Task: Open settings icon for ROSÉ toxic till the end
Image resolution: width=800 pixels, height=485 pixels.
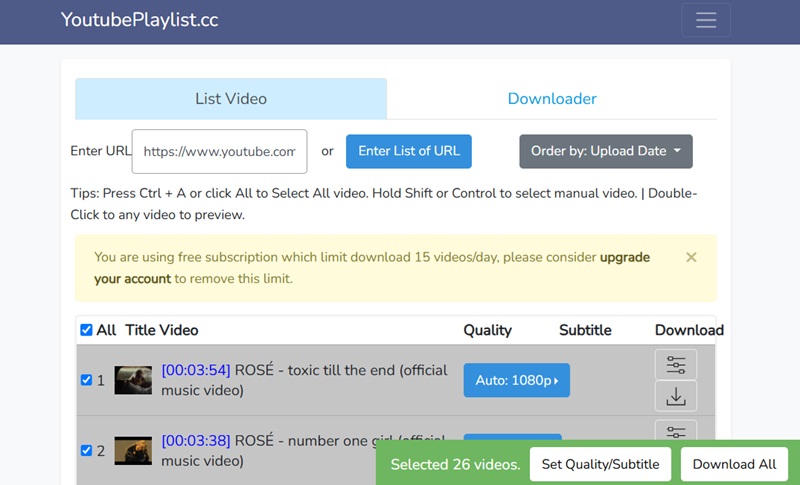Action: coord(676,365)
